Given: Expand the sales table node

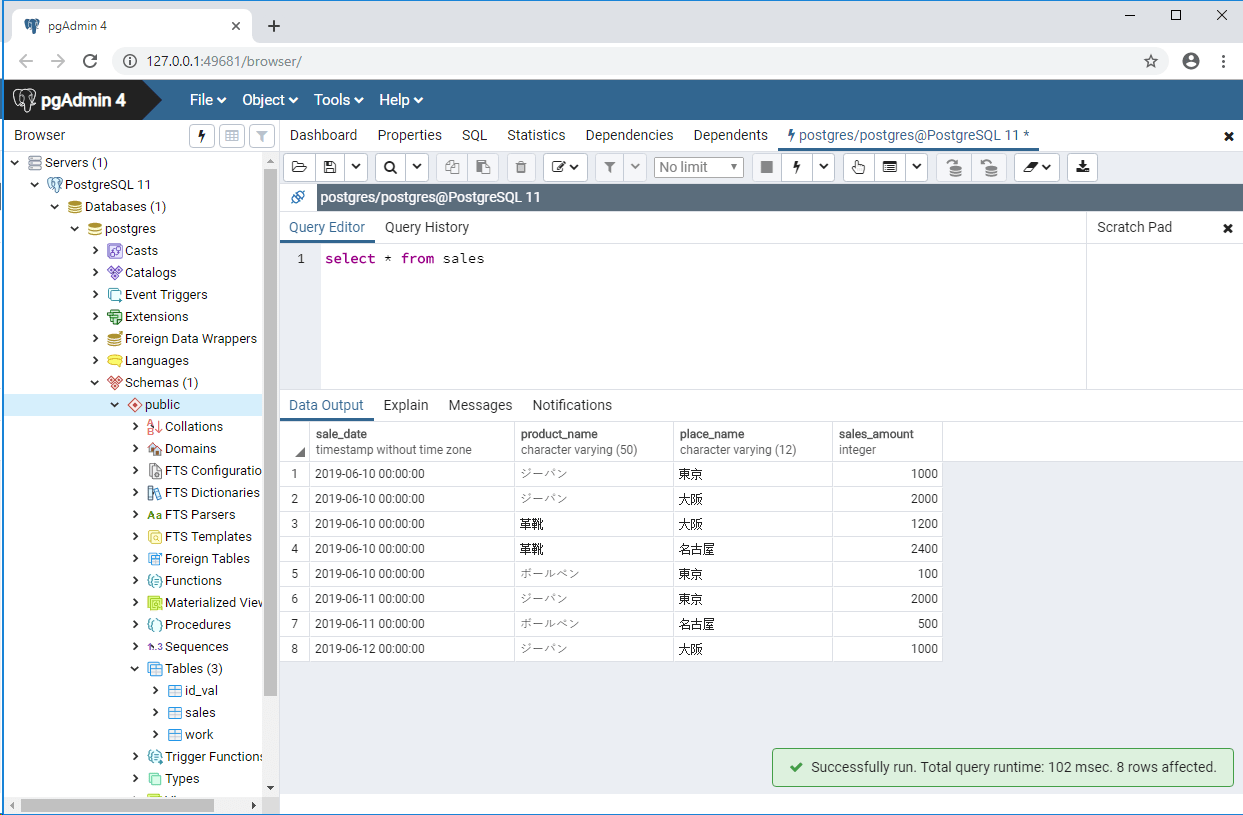Looking at the screenshot, I should [x=155, y=712].
